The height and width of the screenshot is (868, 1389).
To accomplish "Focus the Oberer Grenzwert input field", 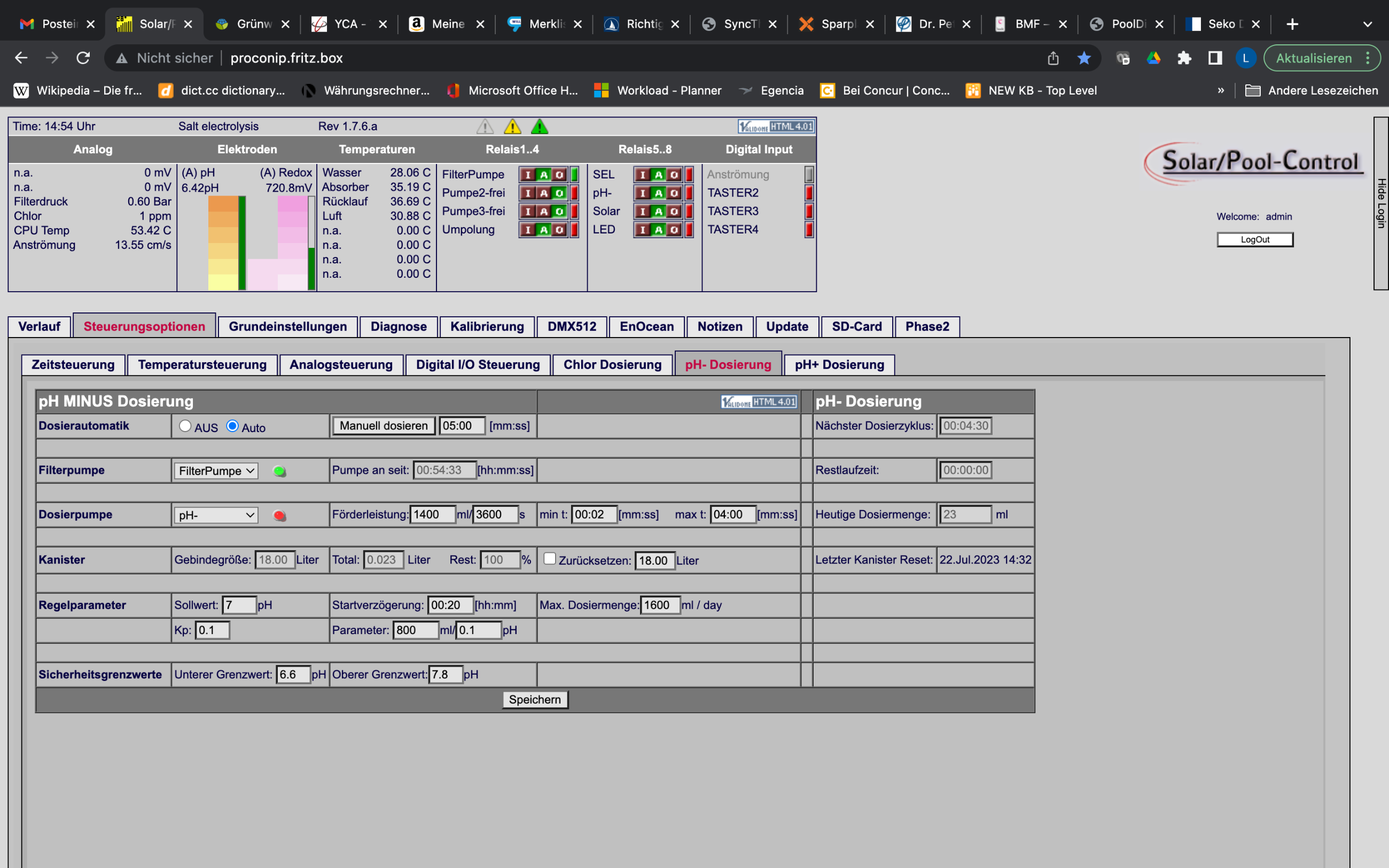I will (x=446, y=675).
